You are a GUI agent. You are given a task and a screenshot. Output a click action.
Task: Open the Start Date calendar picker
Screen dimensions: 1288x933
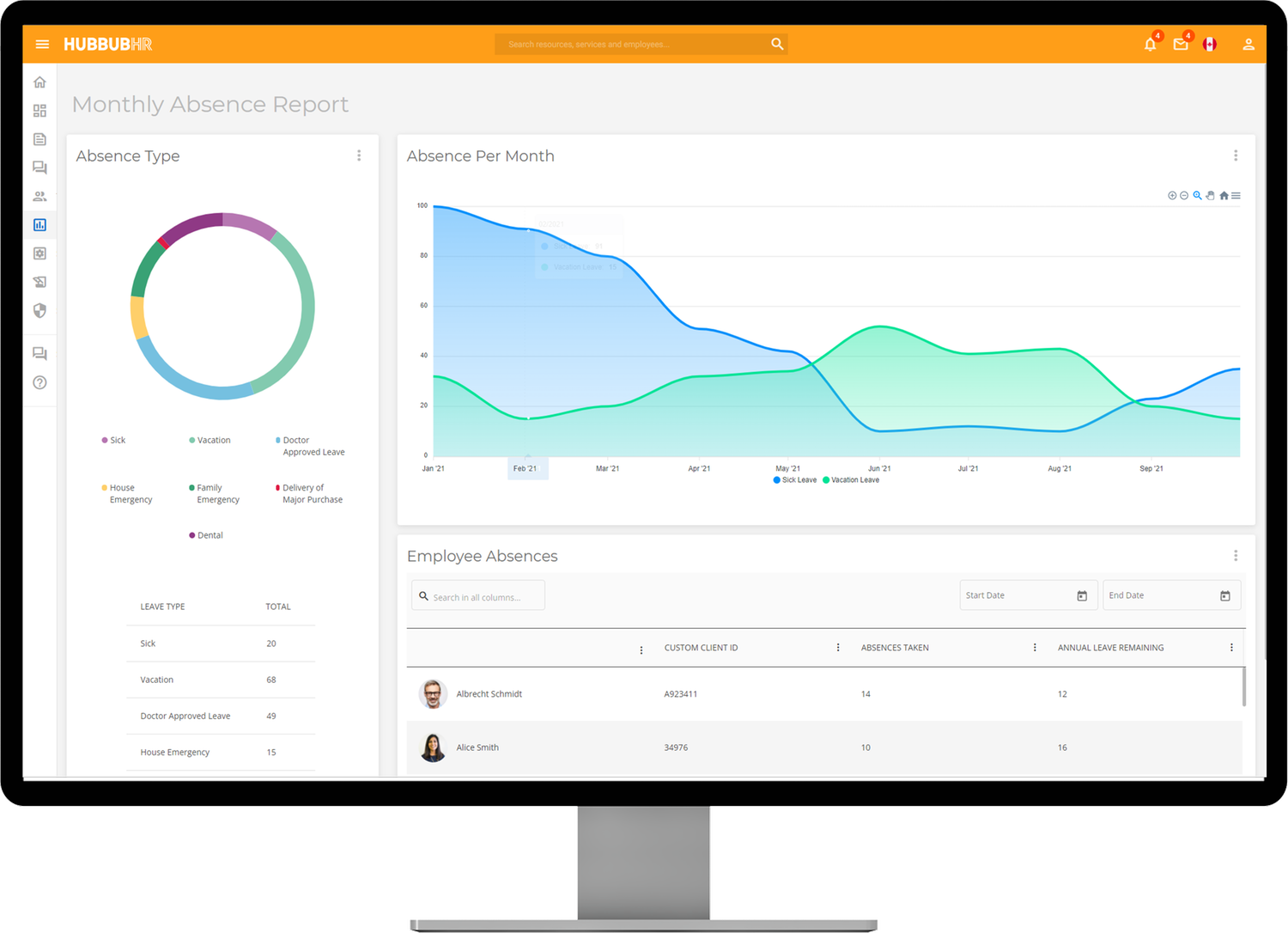tap(1081, 595)
